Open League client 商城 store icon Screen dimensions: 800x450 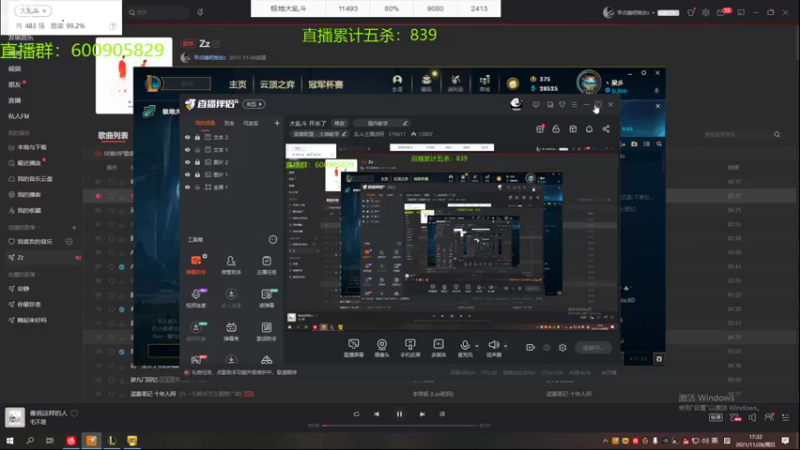coord(485,83)
